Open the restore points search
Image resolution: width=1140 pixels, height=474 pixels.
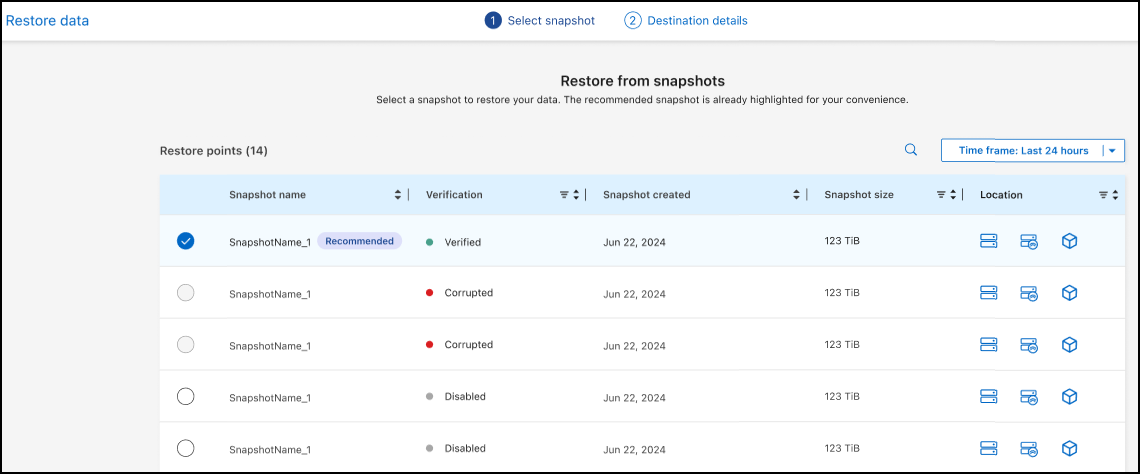pyautogui.click(x=911, y=150)
